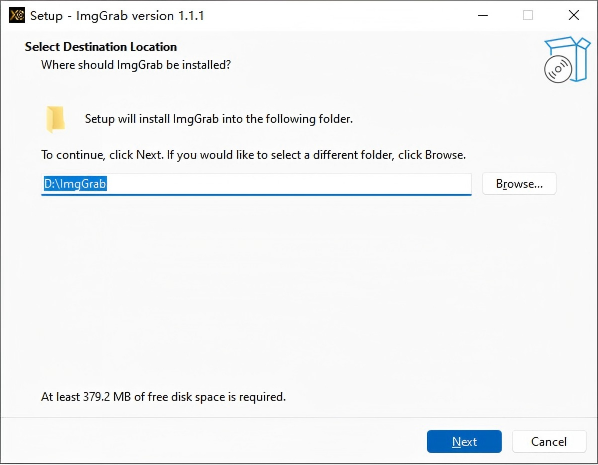
Task: Click the "Setup will install ImgGrab" message
Action: 219,119
